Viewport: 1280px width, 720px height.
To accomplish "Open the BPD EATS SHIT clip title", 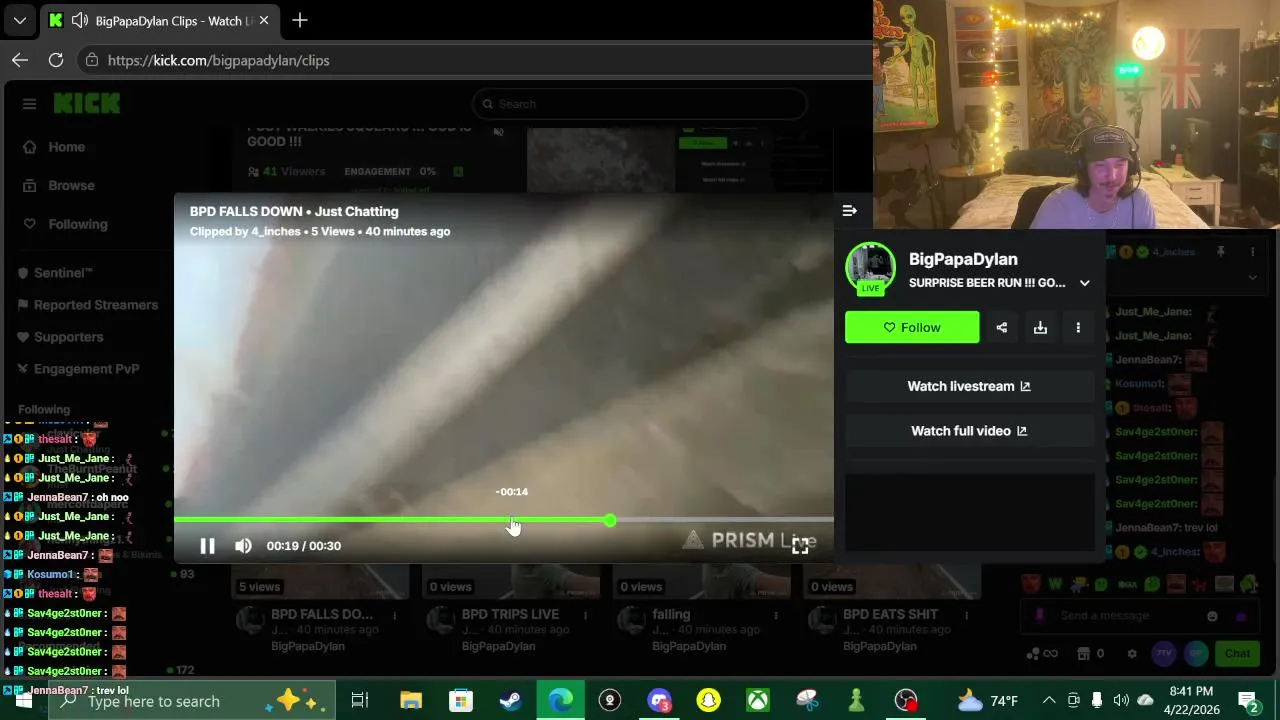I will (x=890, y=614).
